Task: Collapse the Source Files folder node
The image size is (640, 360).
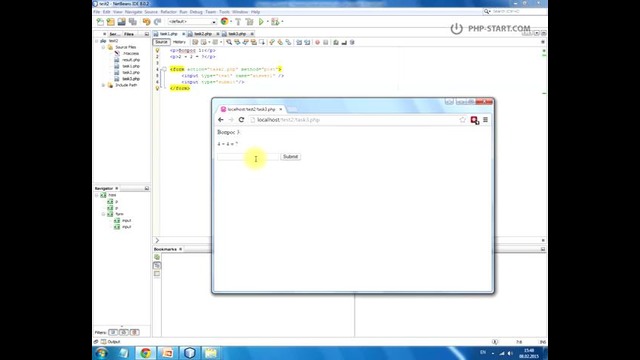Action: click(x=103, y=47)
